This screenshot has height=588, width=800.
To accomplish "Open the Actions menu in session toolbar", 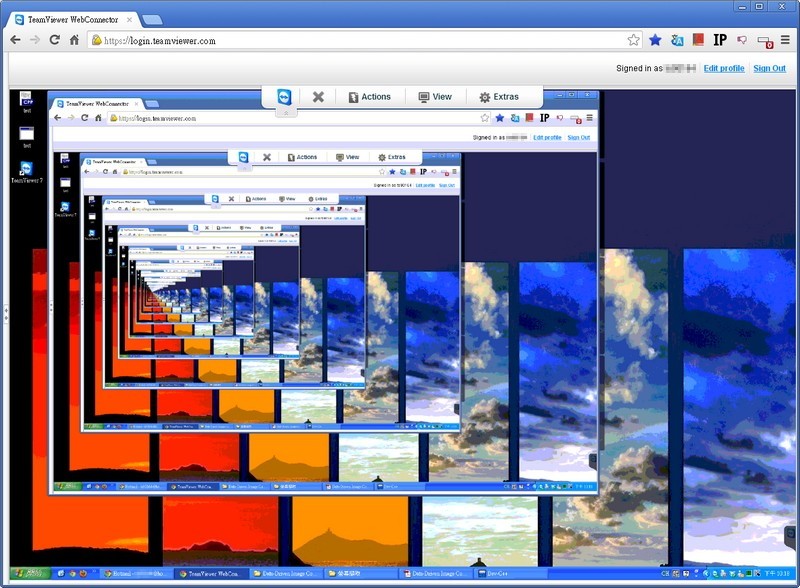I will (368, 97).
